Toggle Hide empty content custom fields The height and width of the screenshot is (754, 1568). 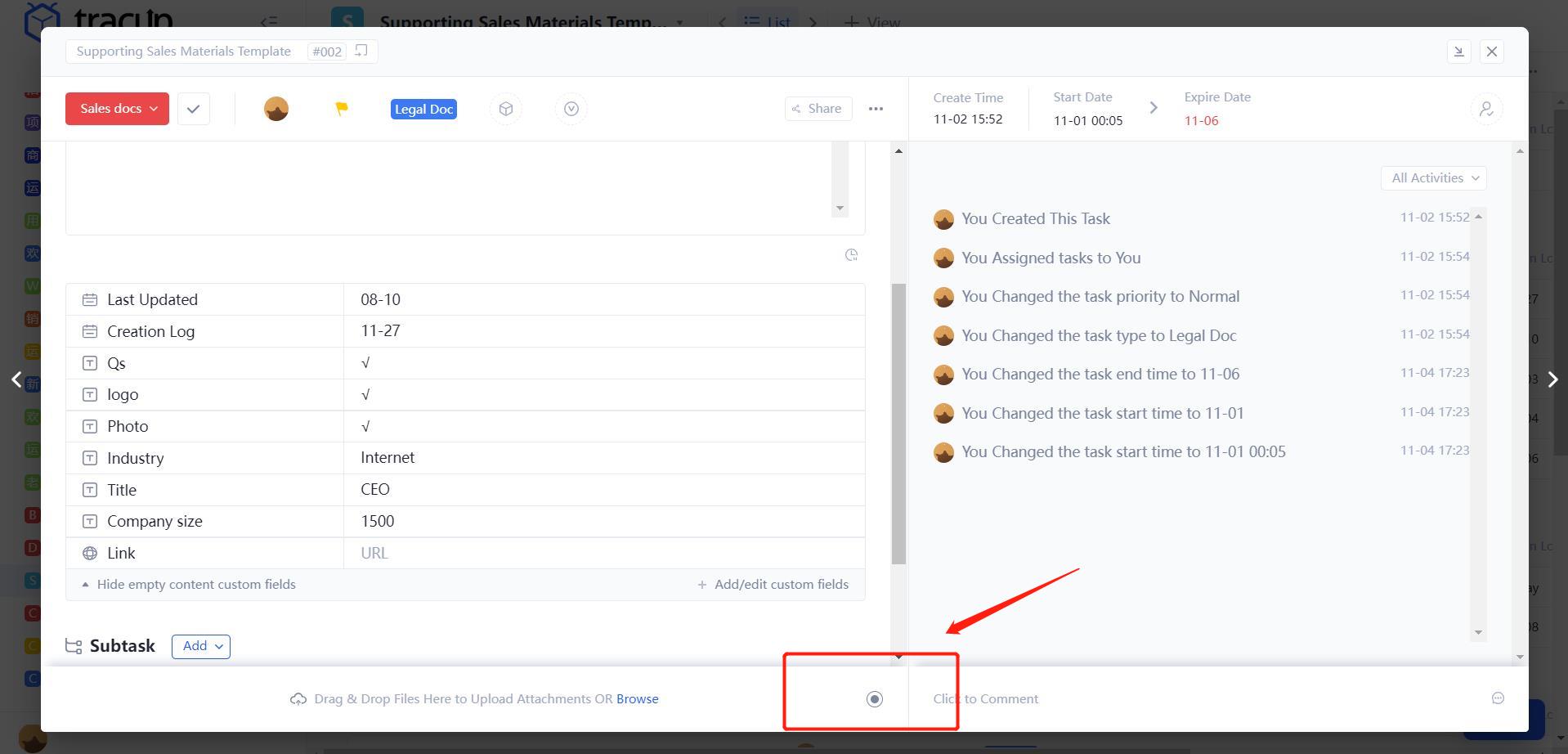click(x=189, y=585)
